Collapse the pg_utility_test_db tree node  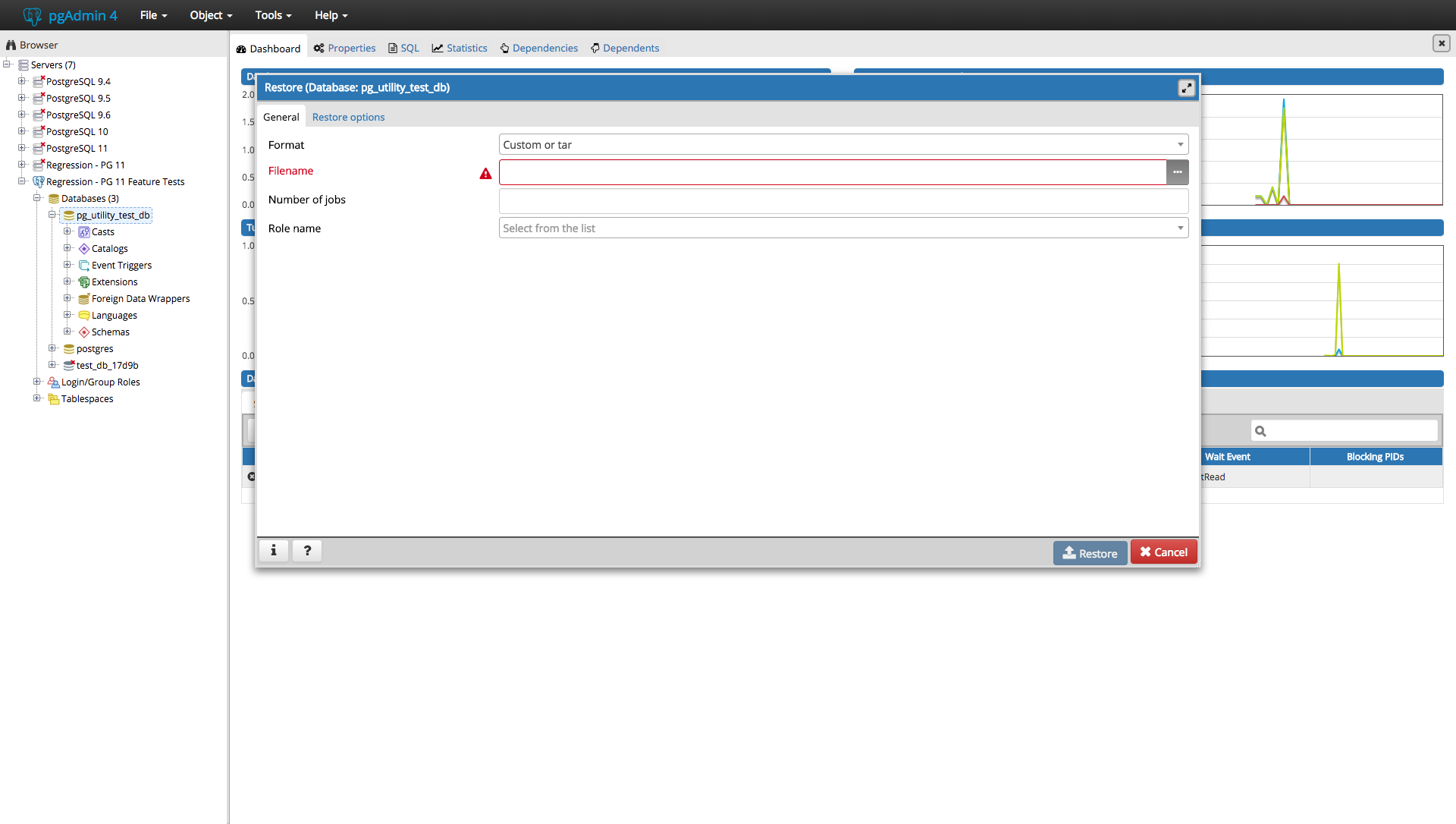52,215
